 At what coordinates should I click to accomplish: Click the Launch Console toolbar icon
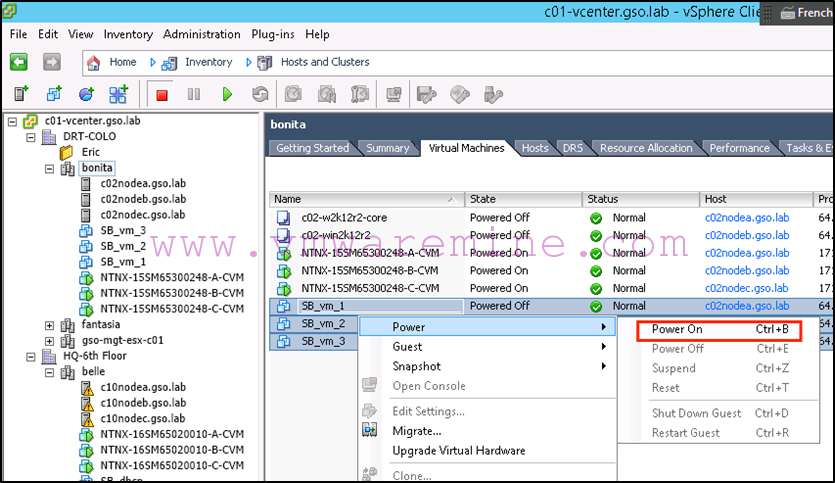pos(394,94)
